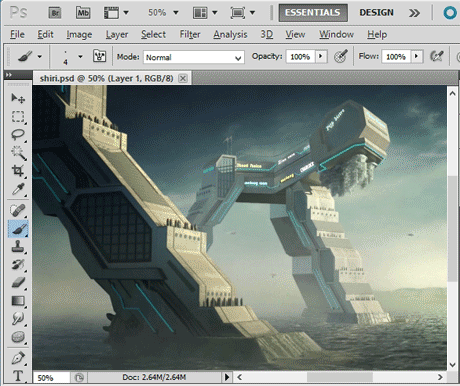The height and width of the screenshot is (386, 460).
Task: Close the shiri.psd document tab
Action: point(183,78)
